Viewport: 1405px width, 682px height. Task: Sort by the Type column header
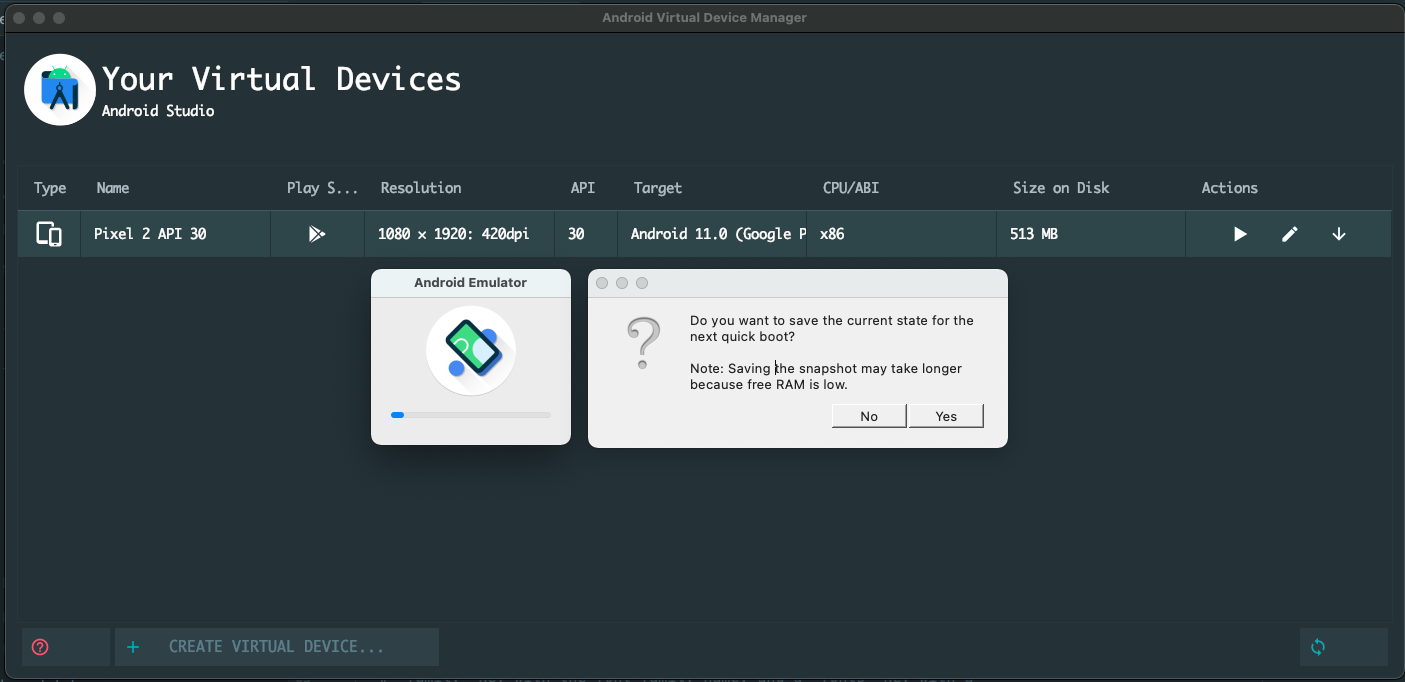50,188
